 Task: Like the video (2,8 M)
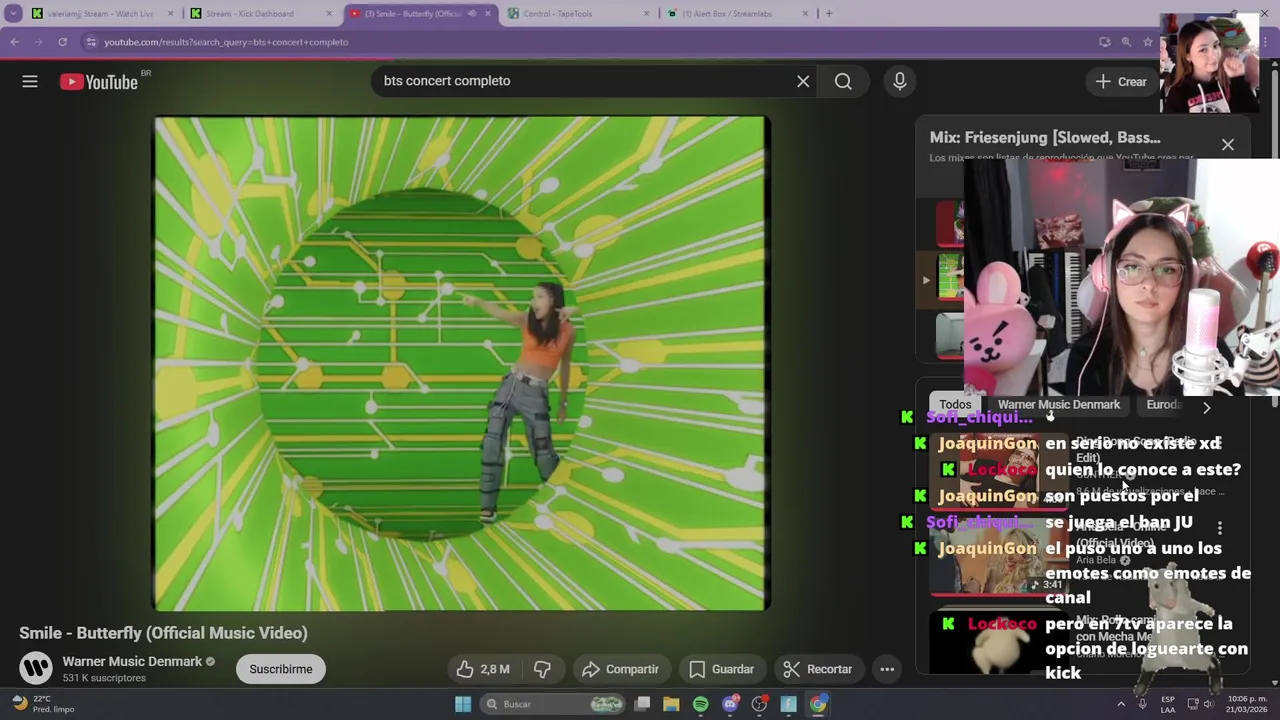[483, 669]
